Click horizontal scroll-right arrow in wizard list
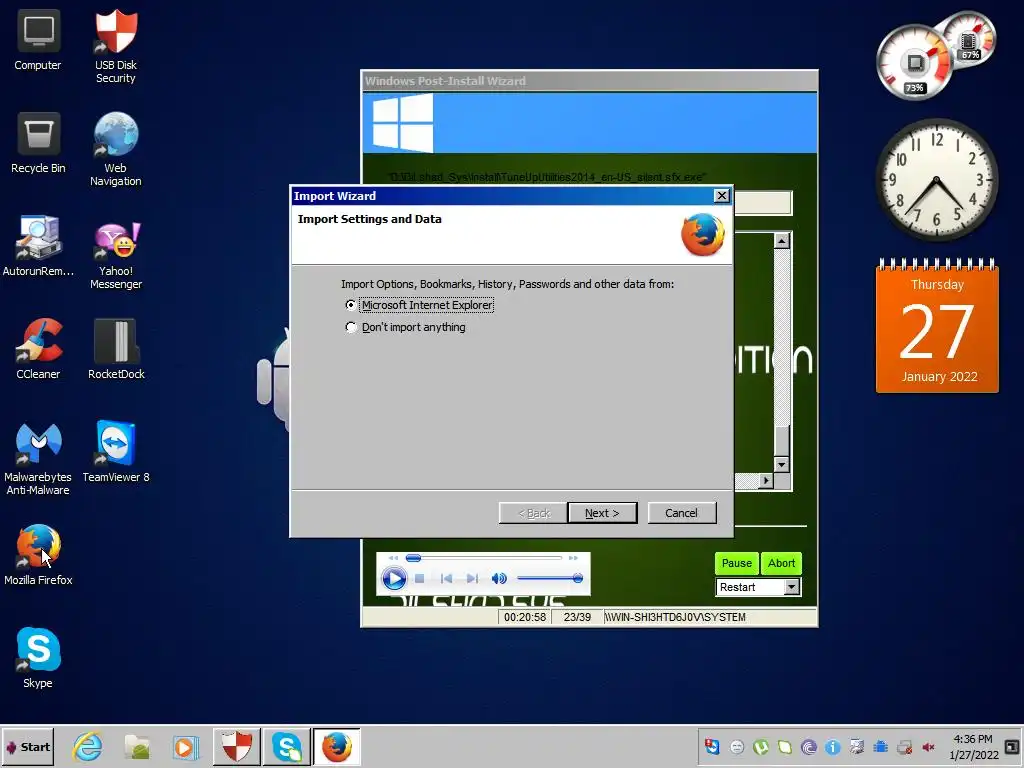 coord(766,481)
